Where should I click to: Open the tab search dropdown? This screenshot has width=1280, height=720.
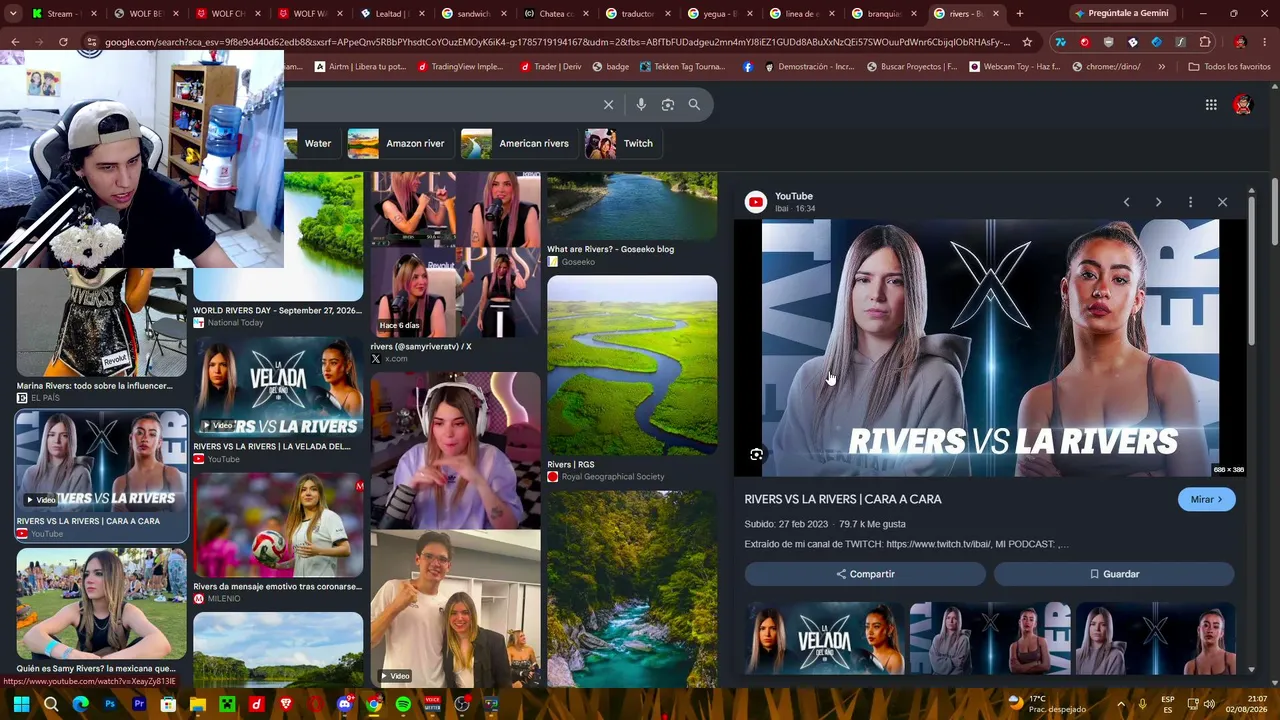(x=13, y=14)
